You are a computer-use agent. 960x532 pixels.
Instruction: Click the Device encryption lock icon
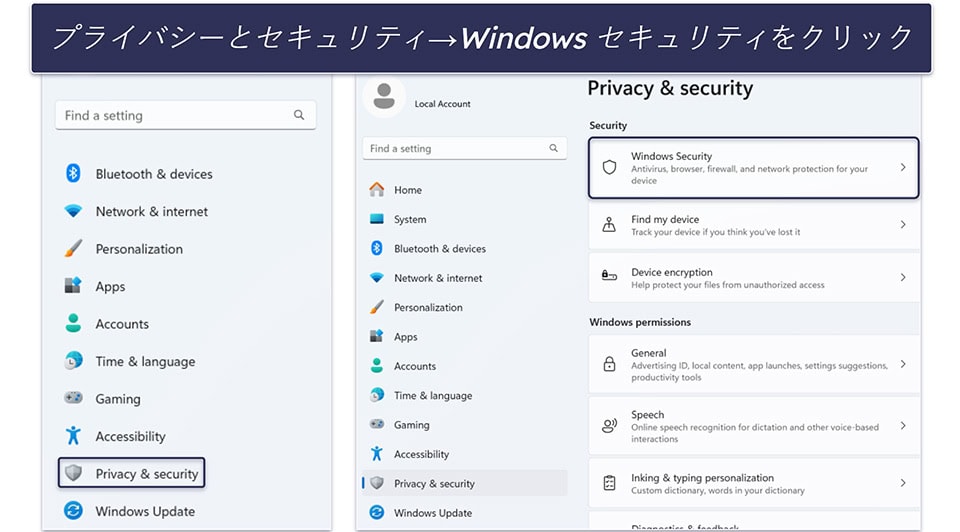pos(609,275)
